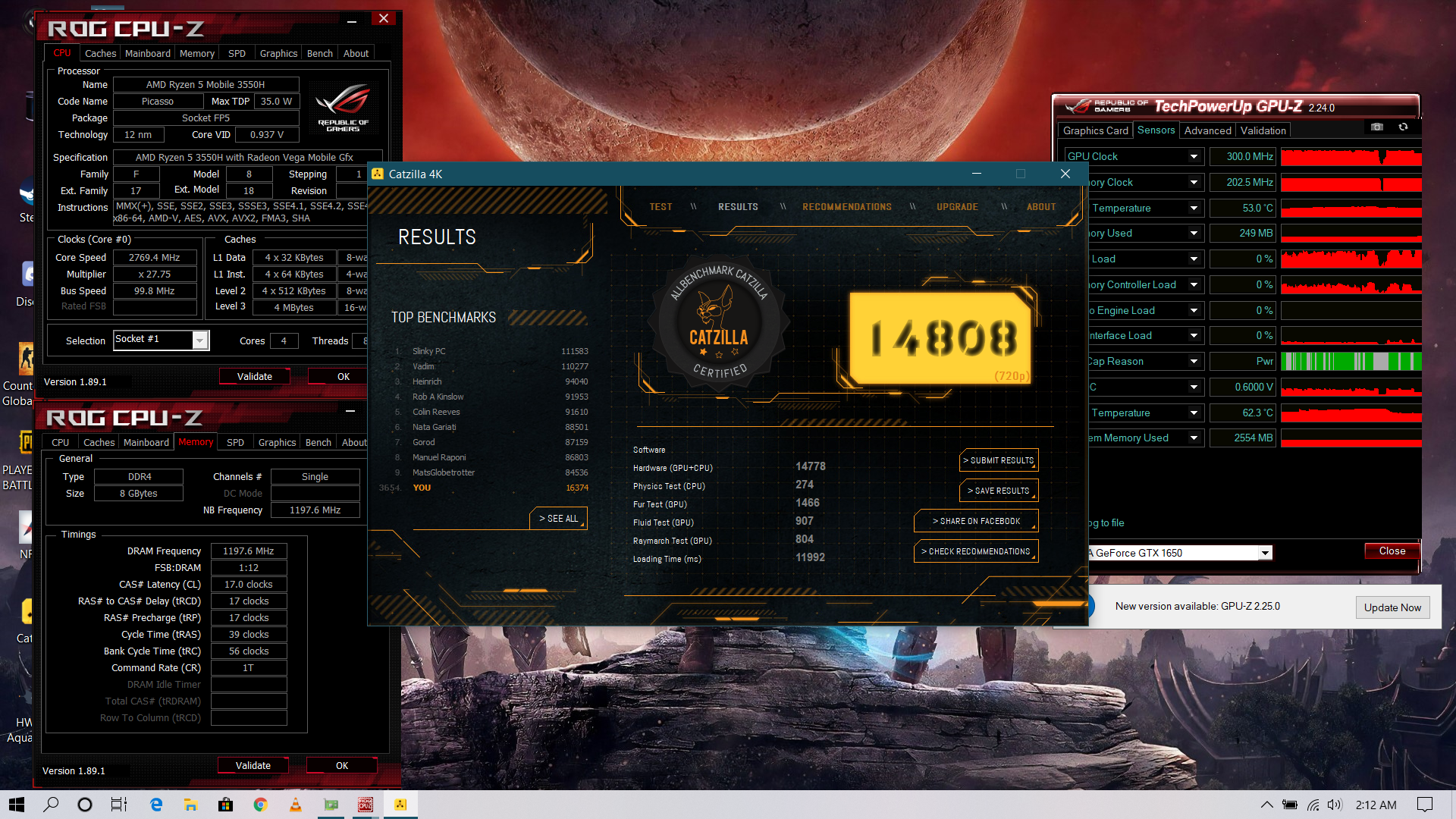Click SEE ALL top benchmarks

[x=558, y=519]
